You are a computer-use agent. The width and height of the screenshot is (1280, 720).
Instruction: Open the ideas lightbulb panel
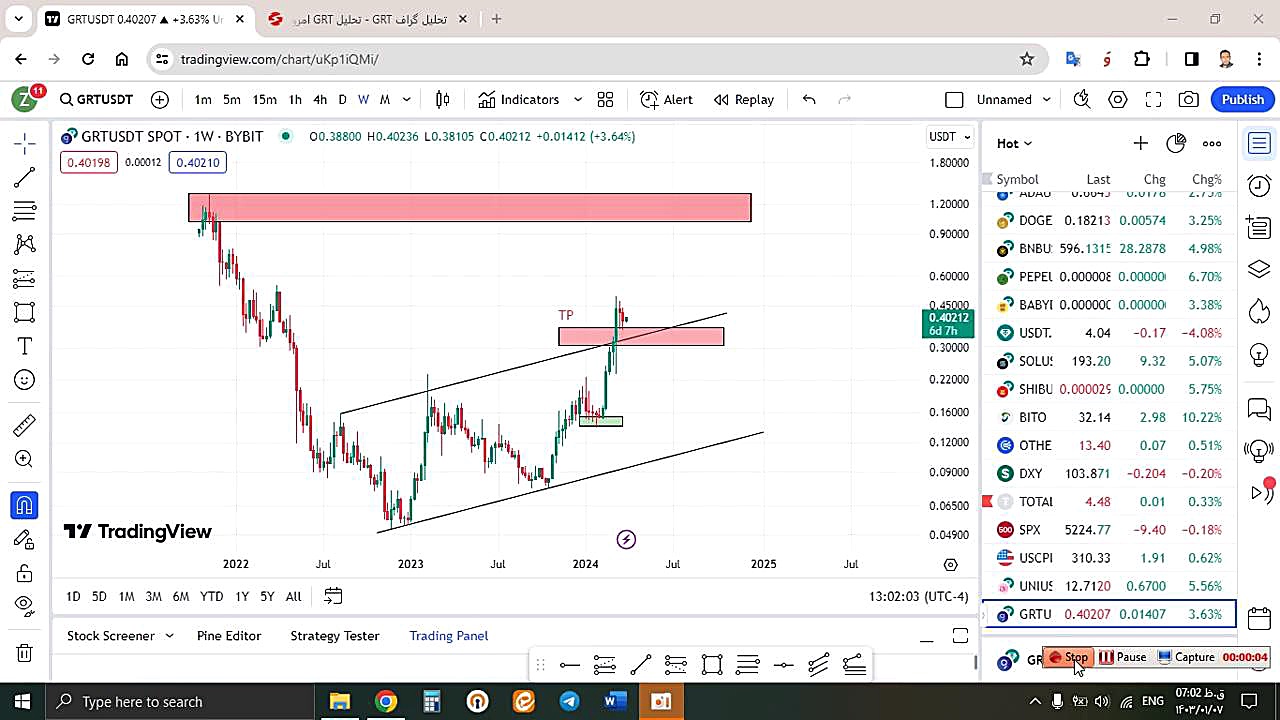point(1259,354)
